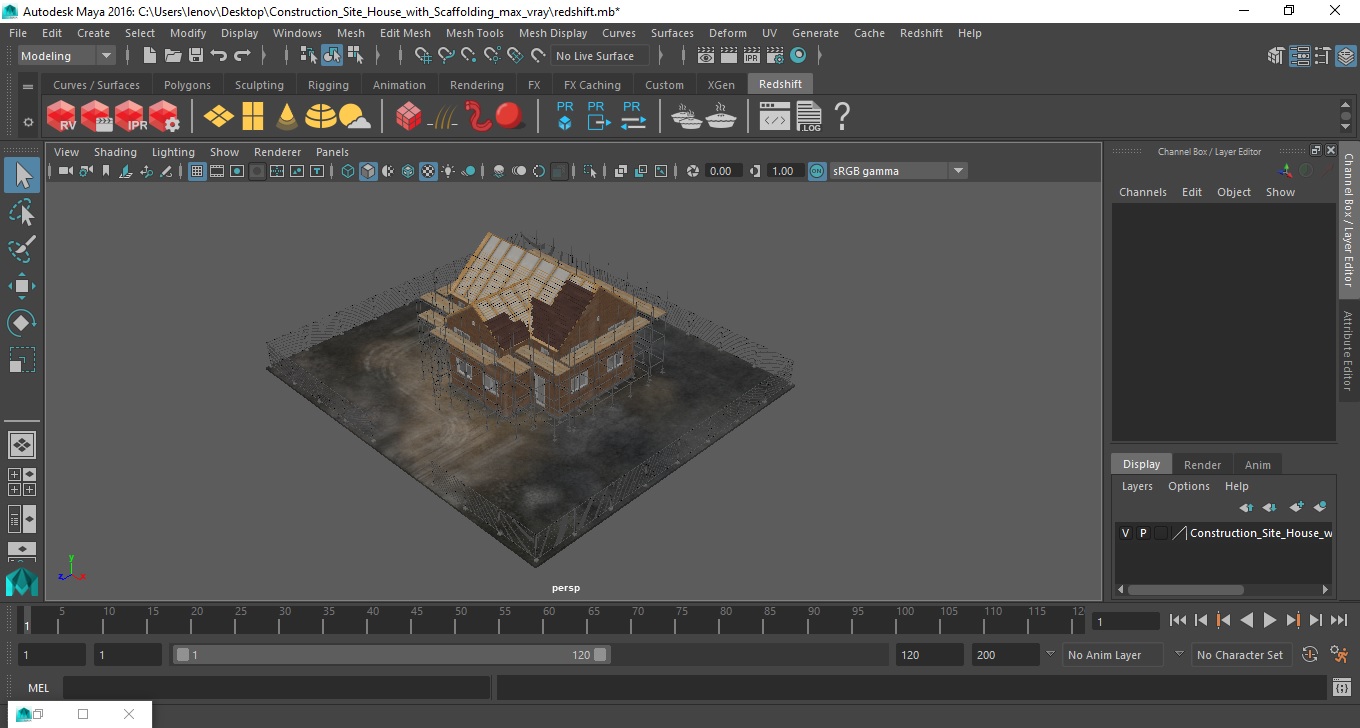The width and height of the screenshot is (1360, 728).
Task: Toggle the viewport grid display button
Action: coord(197,171)
